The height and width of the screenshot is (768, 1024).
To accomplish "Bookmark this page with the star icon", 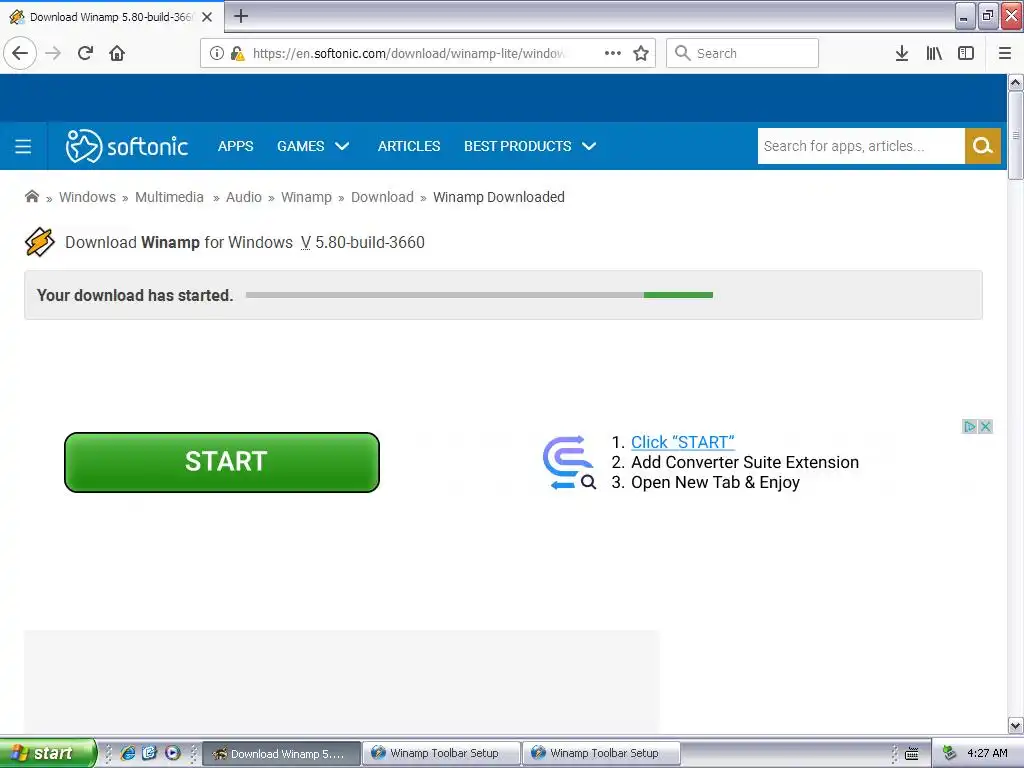I will [641, 53].
